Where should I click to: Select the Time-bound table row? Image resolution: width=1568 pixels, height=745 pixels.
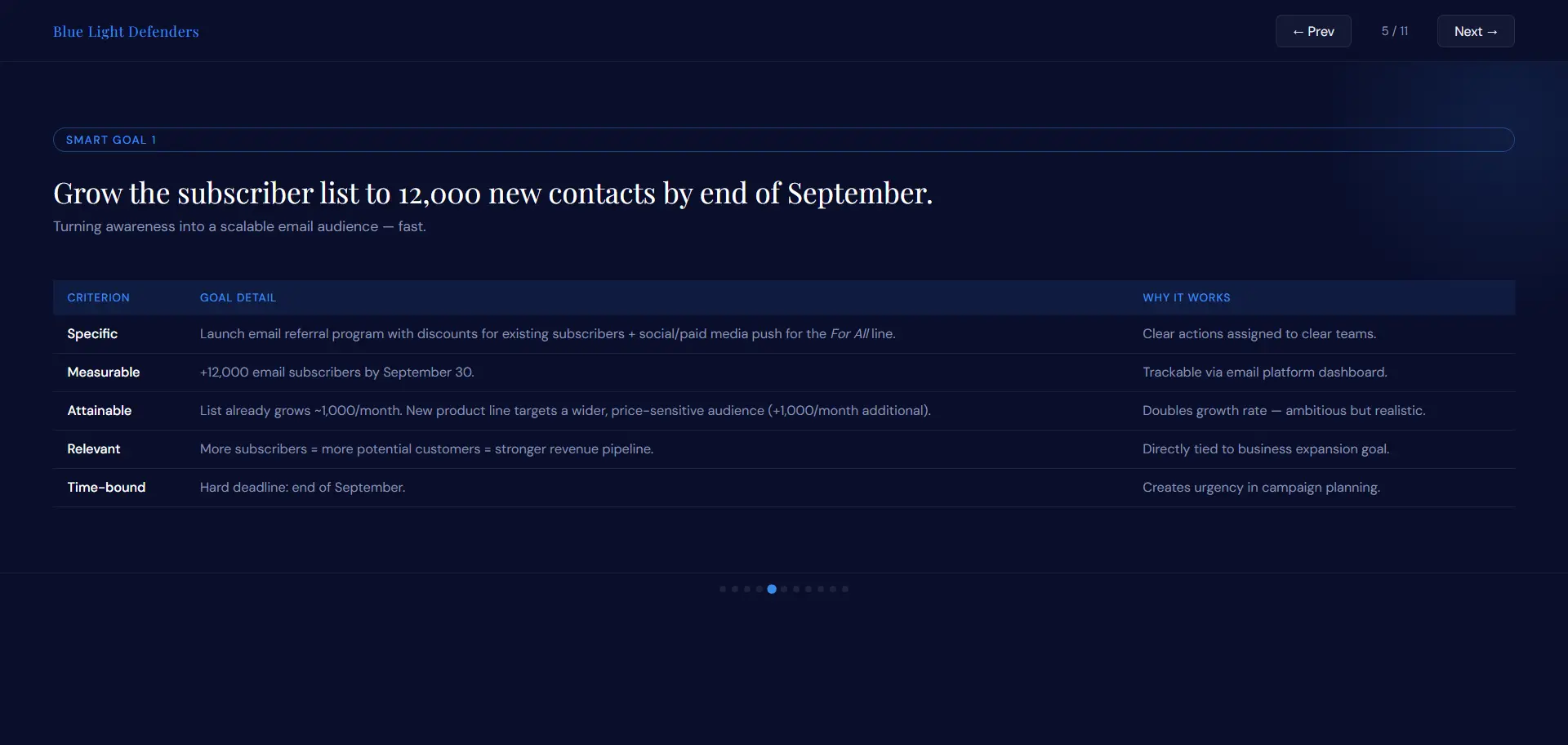point(784,488)
